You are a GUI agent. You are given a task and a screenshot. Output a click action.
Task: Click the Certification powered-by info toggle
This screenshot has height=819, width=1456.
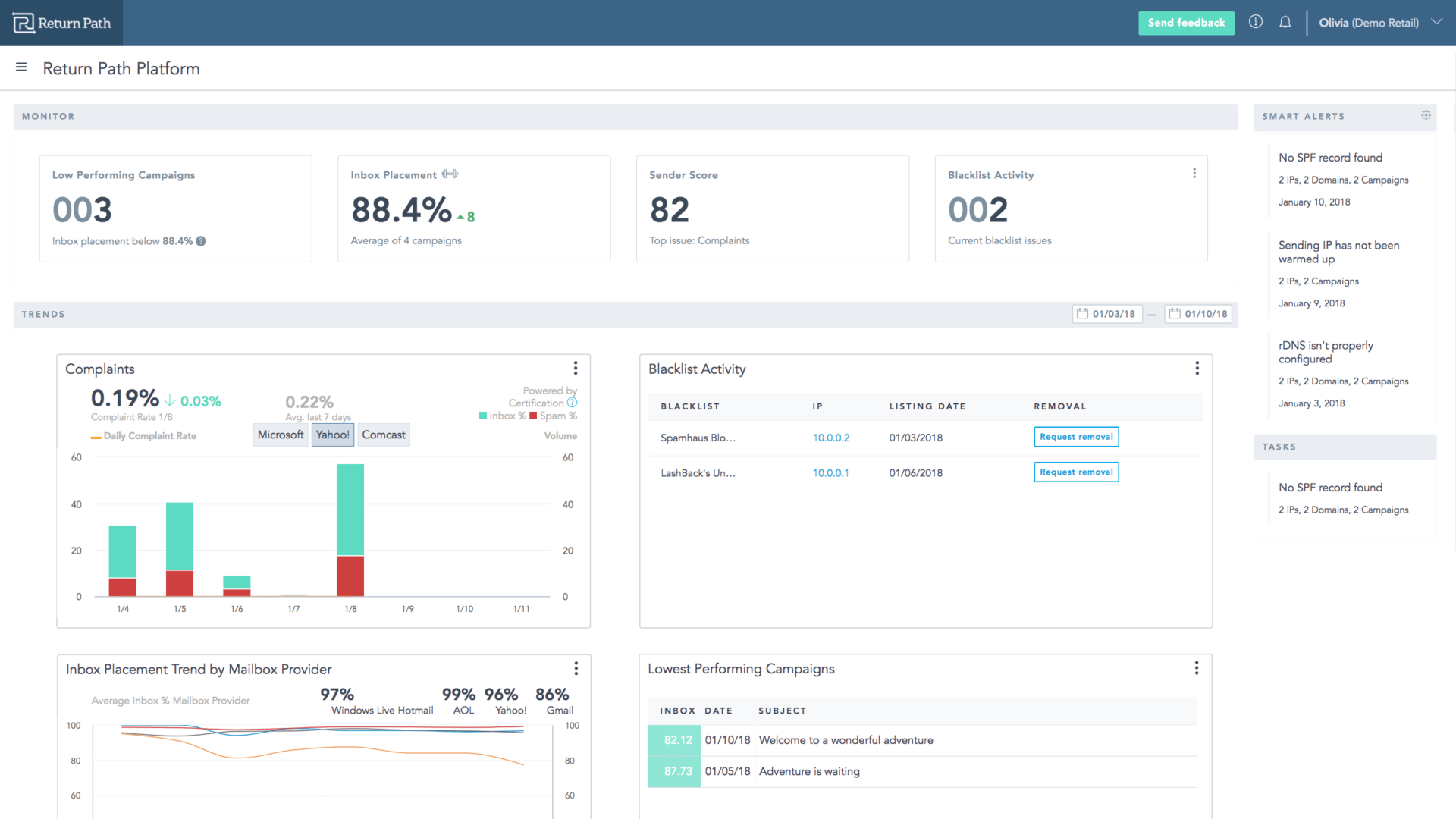click(x=571, y=403)
